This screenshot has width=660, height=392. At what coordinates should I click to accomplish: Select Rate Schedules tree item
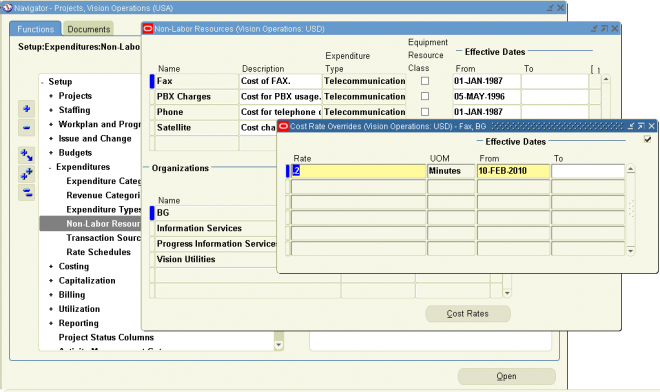(98, 252)
